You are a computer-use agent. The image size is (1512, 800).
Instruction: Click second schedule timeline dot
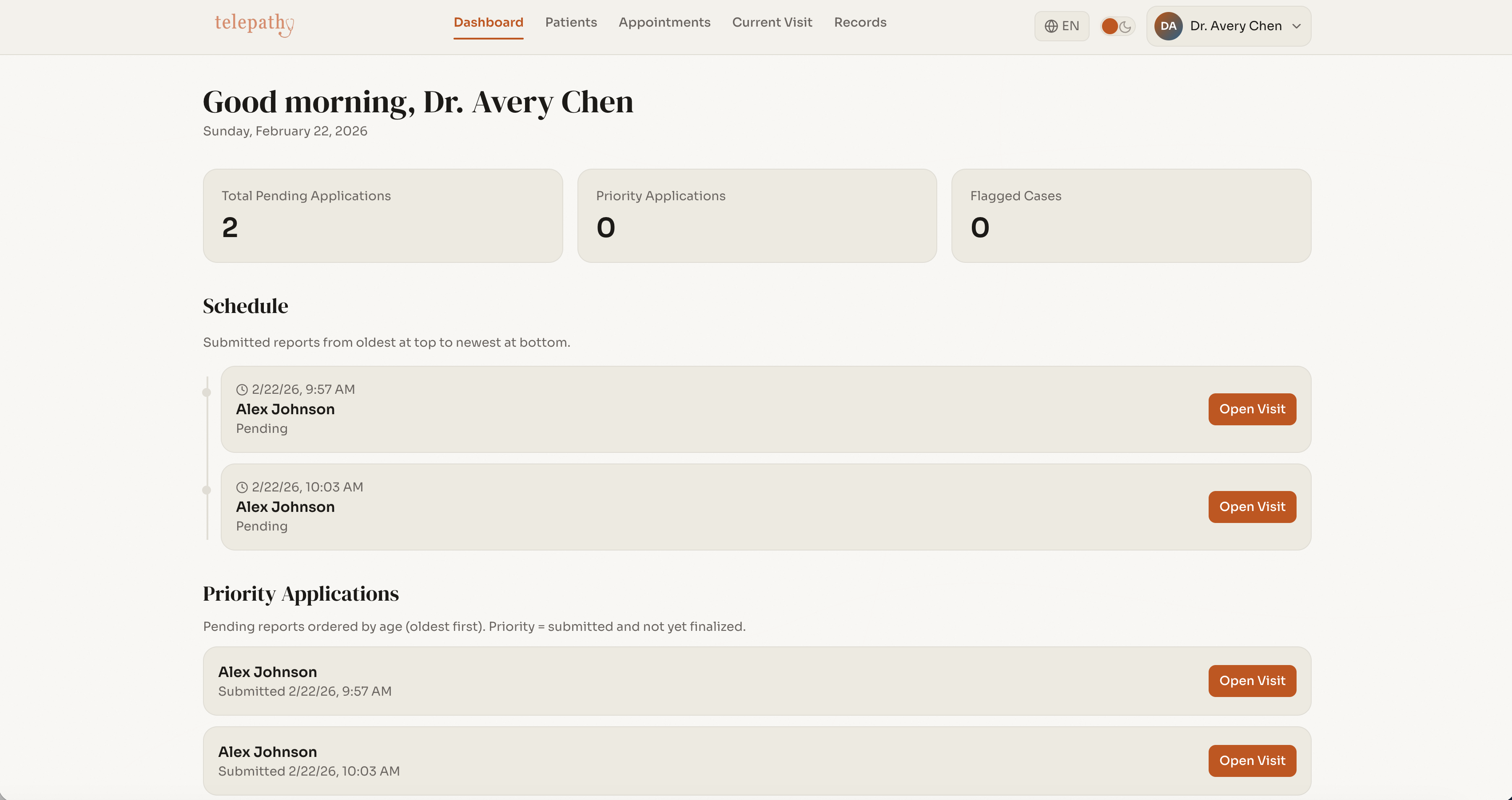(207, 490)
